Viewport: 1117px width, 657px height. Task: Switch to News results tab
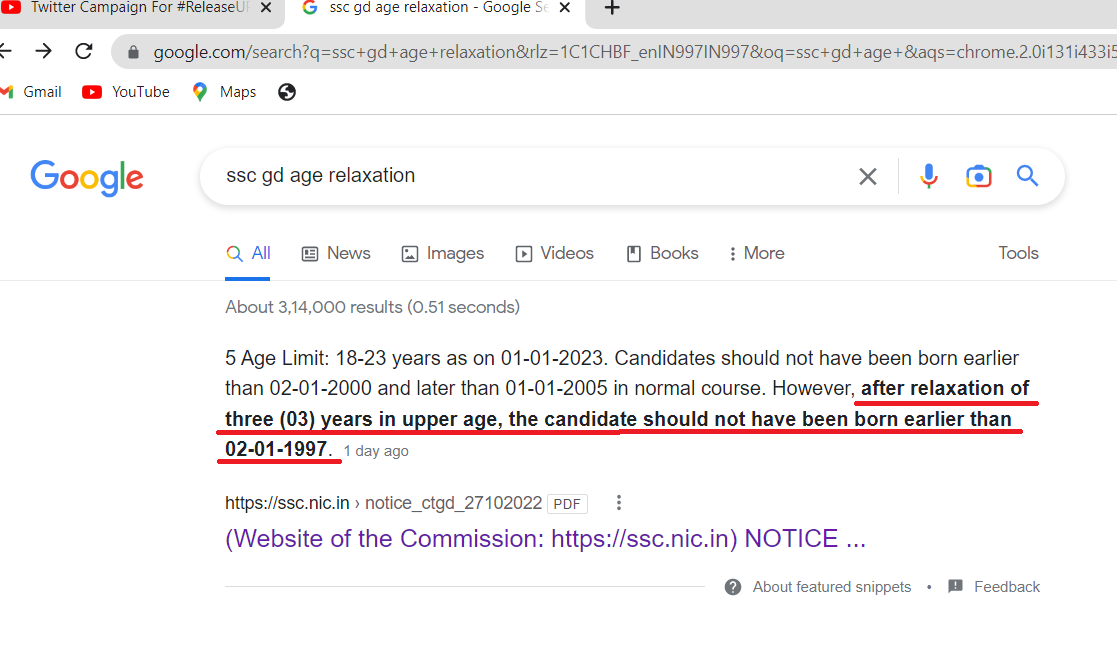pyautogui.click(x=336, y=254)
